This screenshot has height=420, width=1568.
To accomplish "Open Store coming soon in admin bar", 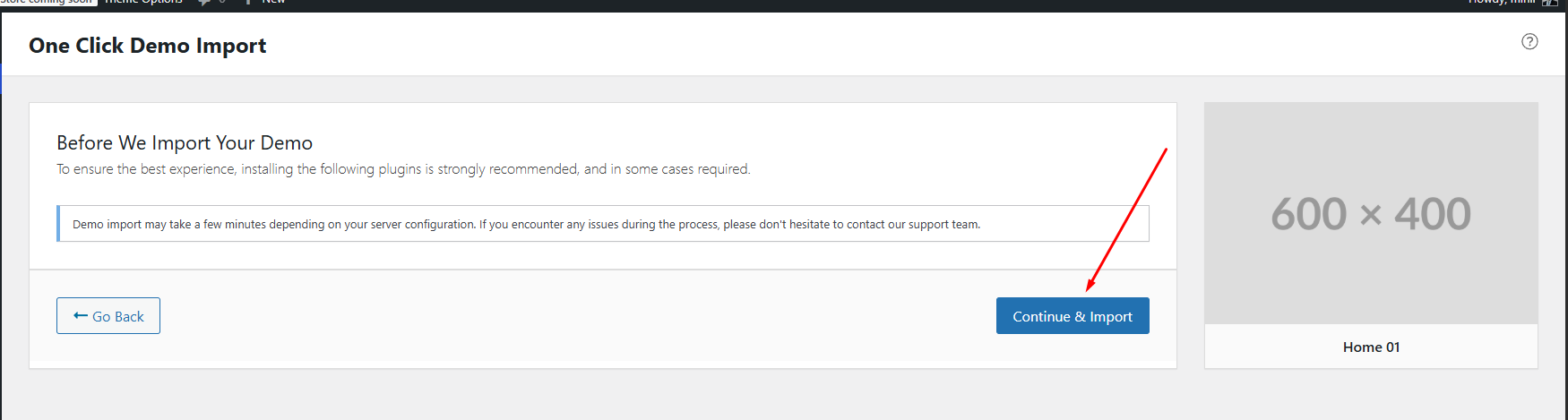I will click(x=47, y=3).
